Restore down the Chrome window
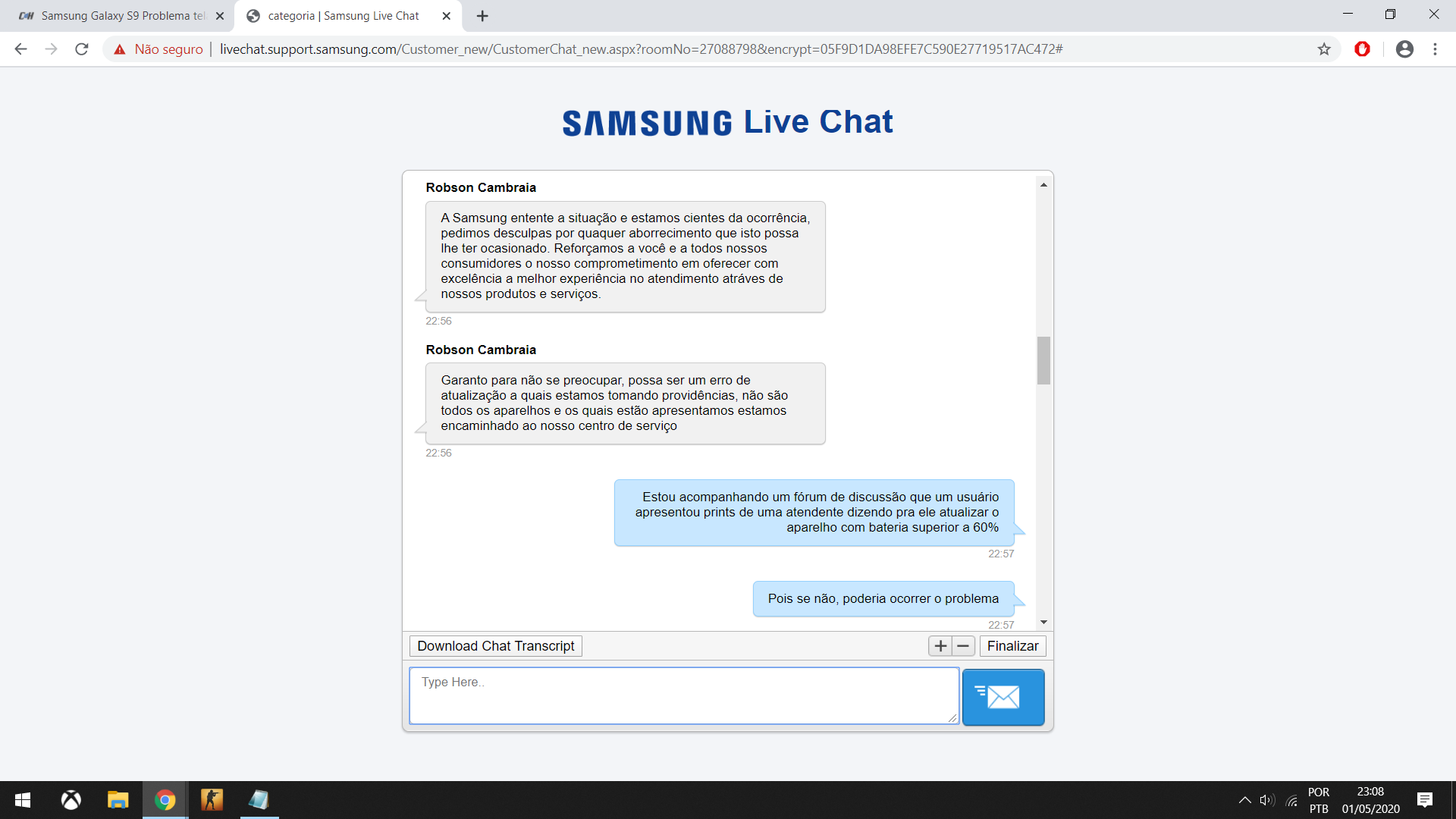 coord(1390,14)
